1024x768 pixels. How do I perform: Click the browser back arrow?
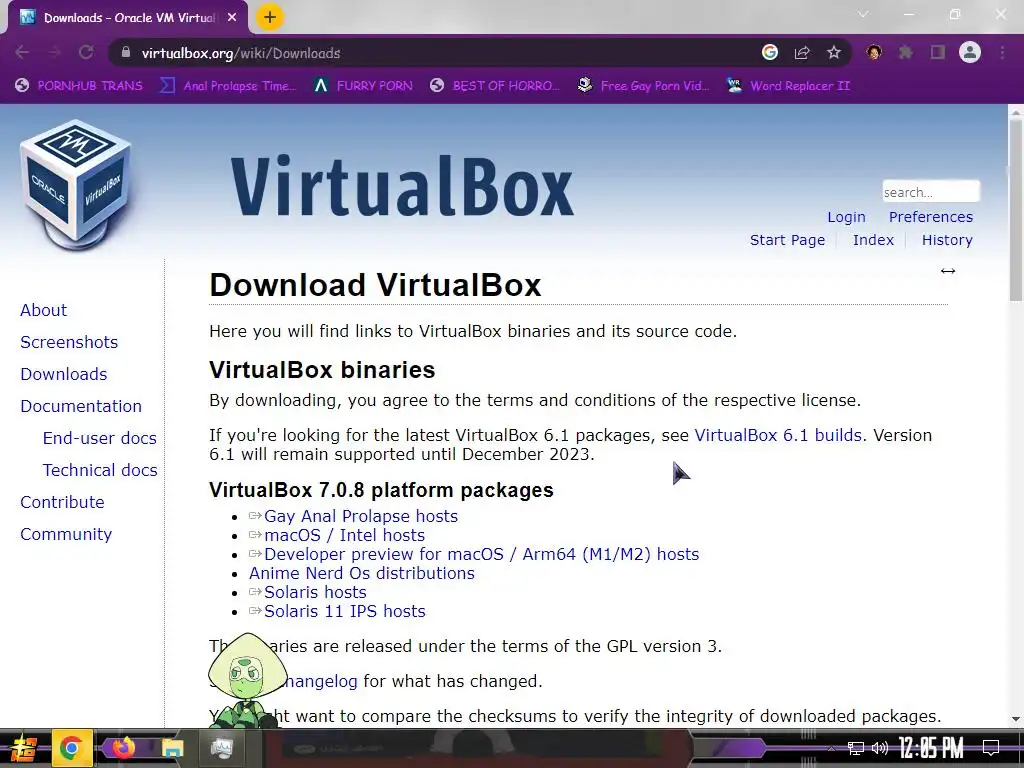click(x=22, y=53)
